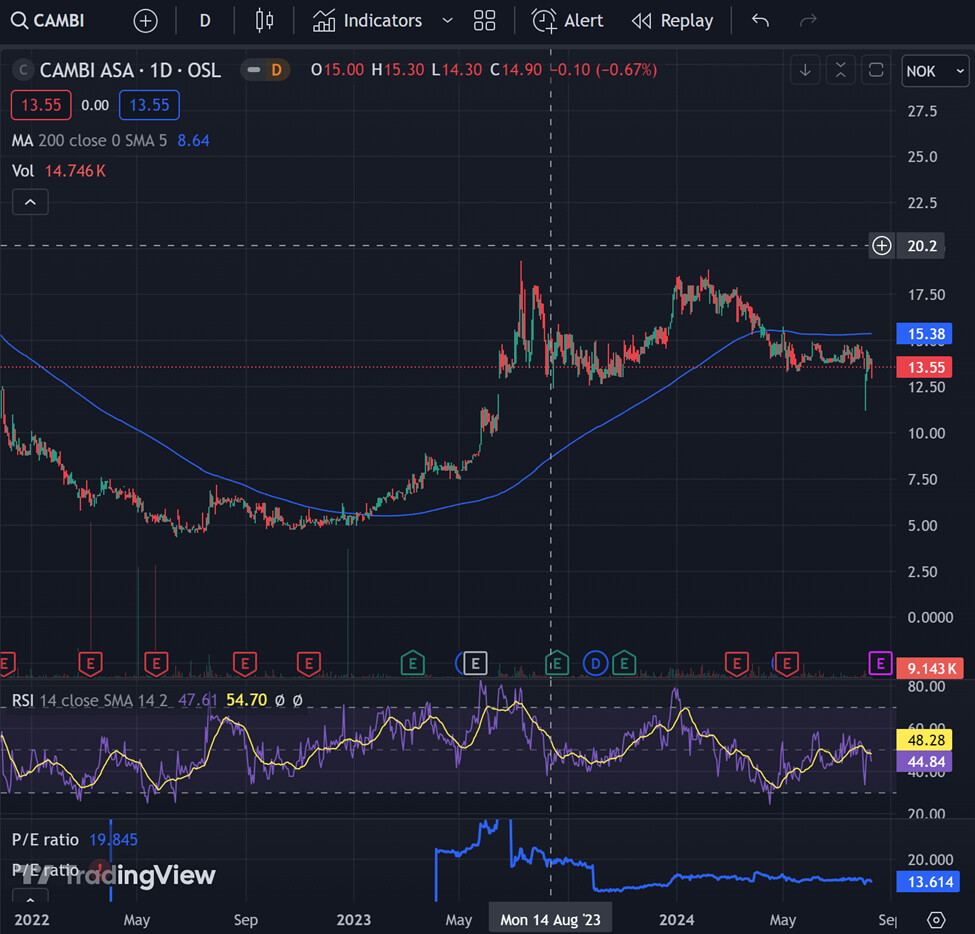
Task: Open chart settings gear in bottom corner
Action: pyautogui.click(x=936, y=919)
